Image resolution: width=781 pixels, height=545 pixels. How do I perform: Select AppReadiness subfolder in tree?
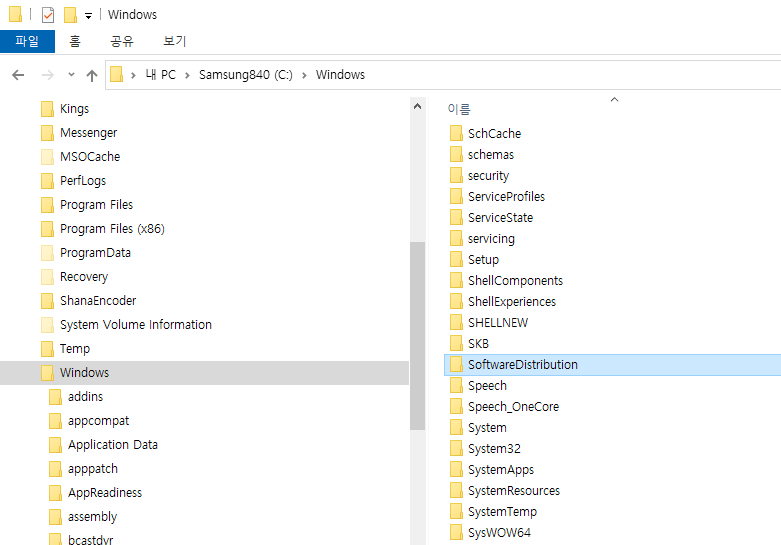[x=105, y=492]
